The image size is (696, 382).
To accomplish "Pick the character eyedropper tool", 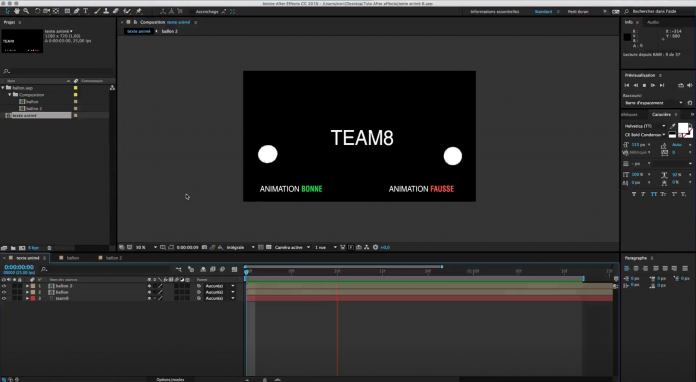I will [x=672, y=126].
